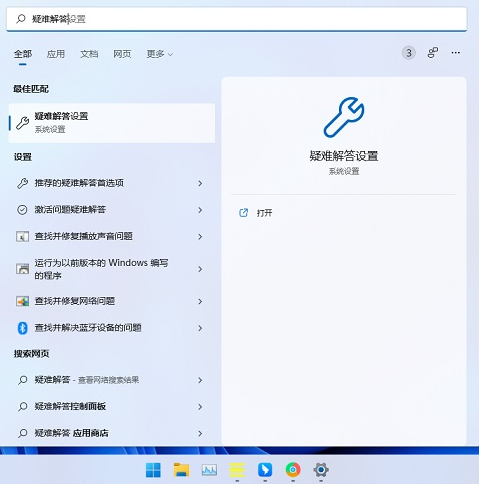Click the wrench icon next to 推荐的疑难解答首选项
This screenshot has height=484, width=479.
point(22,183)
